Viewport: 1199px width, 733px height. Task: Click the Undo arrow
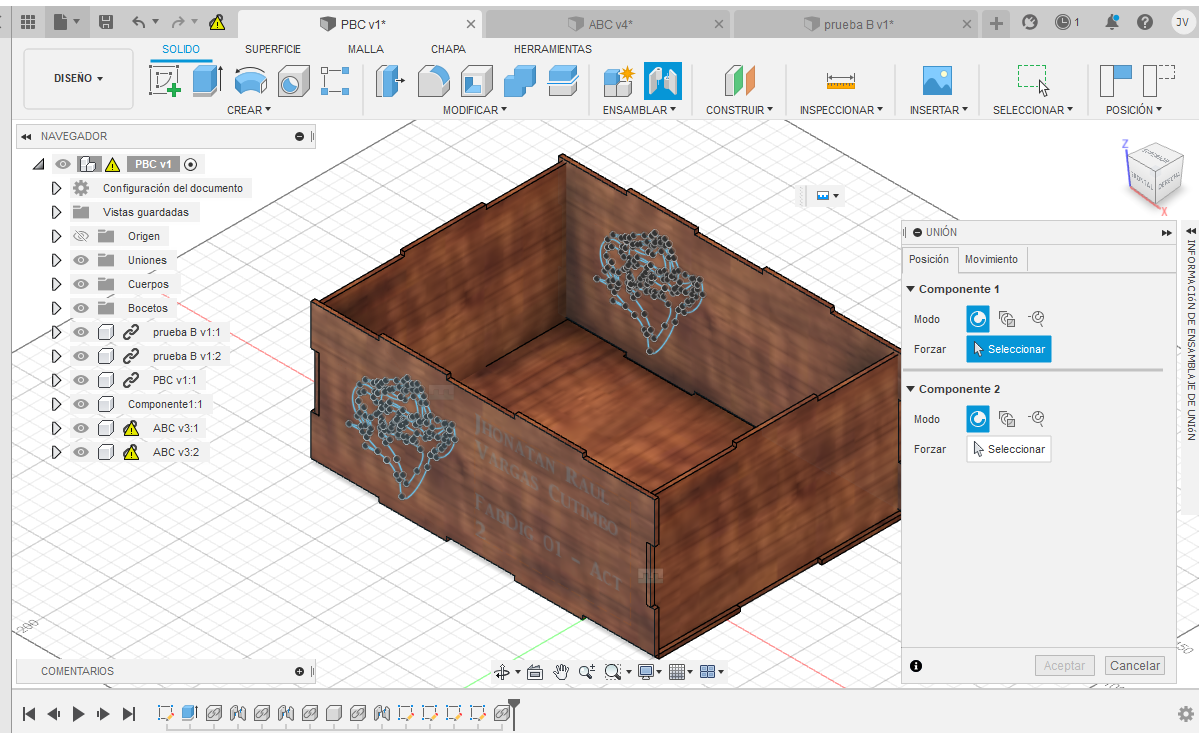coord(138,23)
